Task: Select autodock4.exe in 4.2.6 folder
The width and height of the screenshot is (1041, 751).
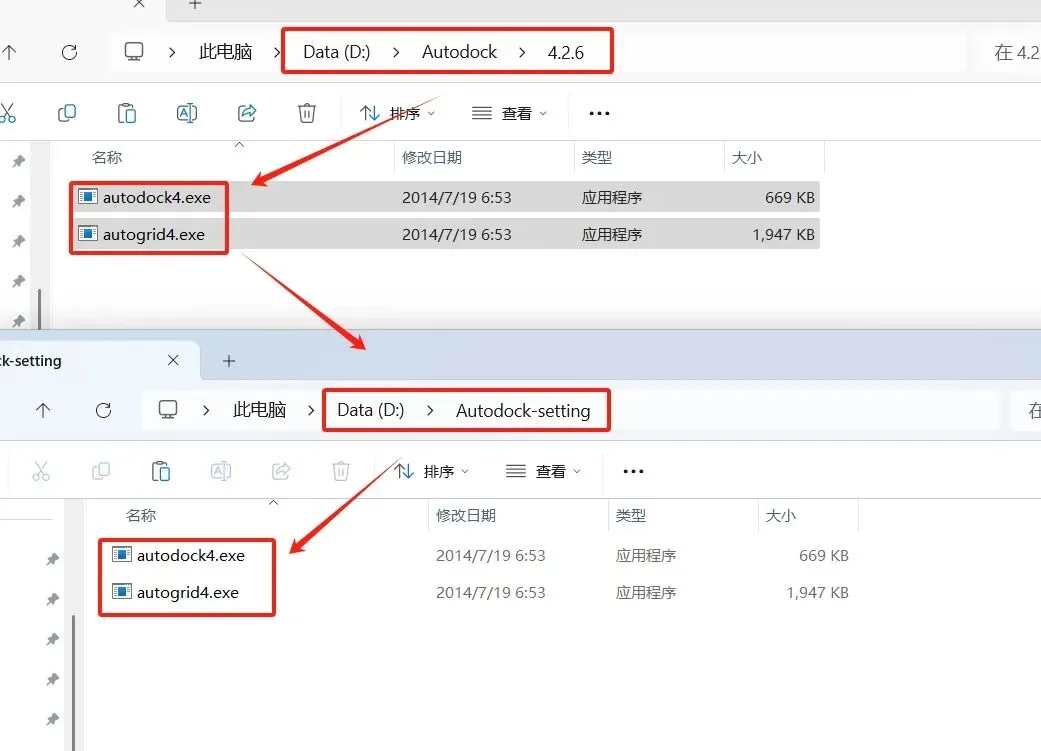Action: coord(446,197)
